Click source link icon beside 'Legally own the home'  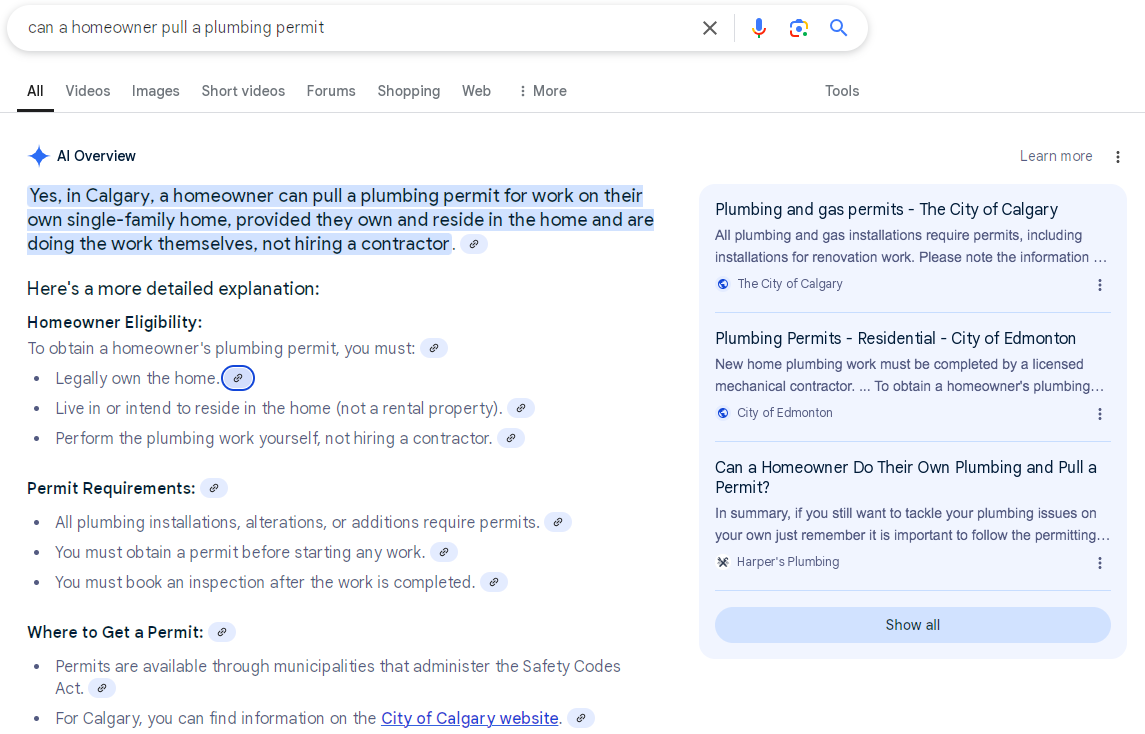238,378
